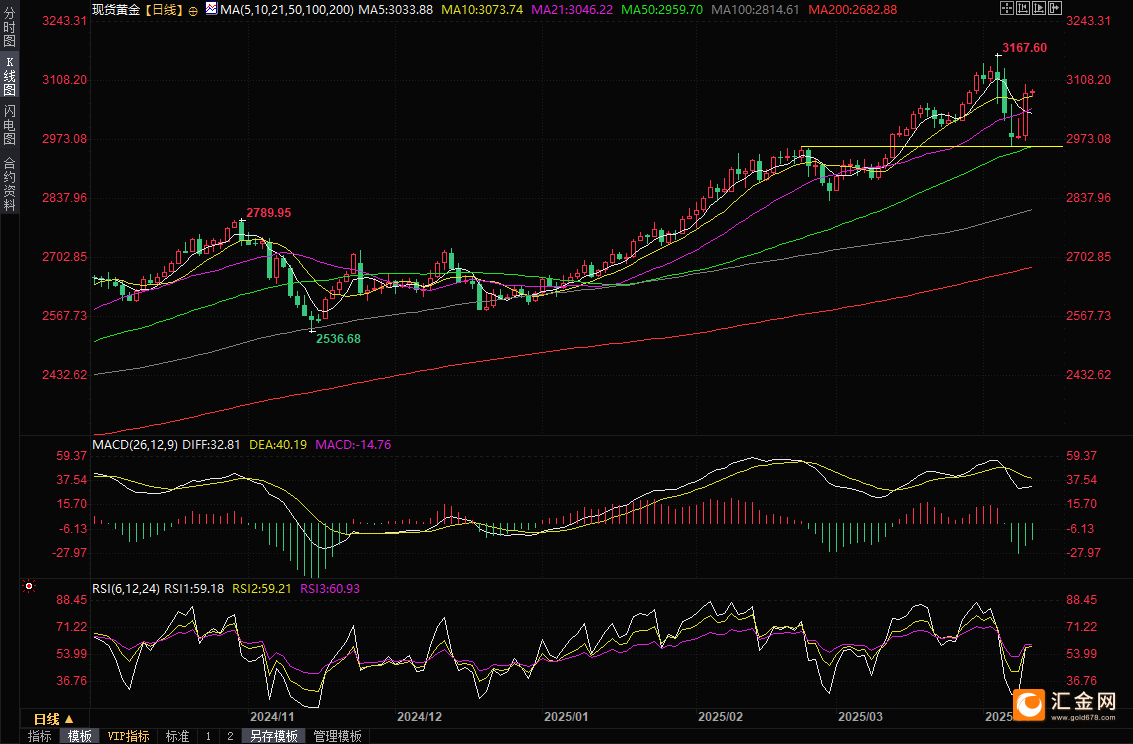Select template number 2
1133x744 pixels.
click(x=230, y=736)
